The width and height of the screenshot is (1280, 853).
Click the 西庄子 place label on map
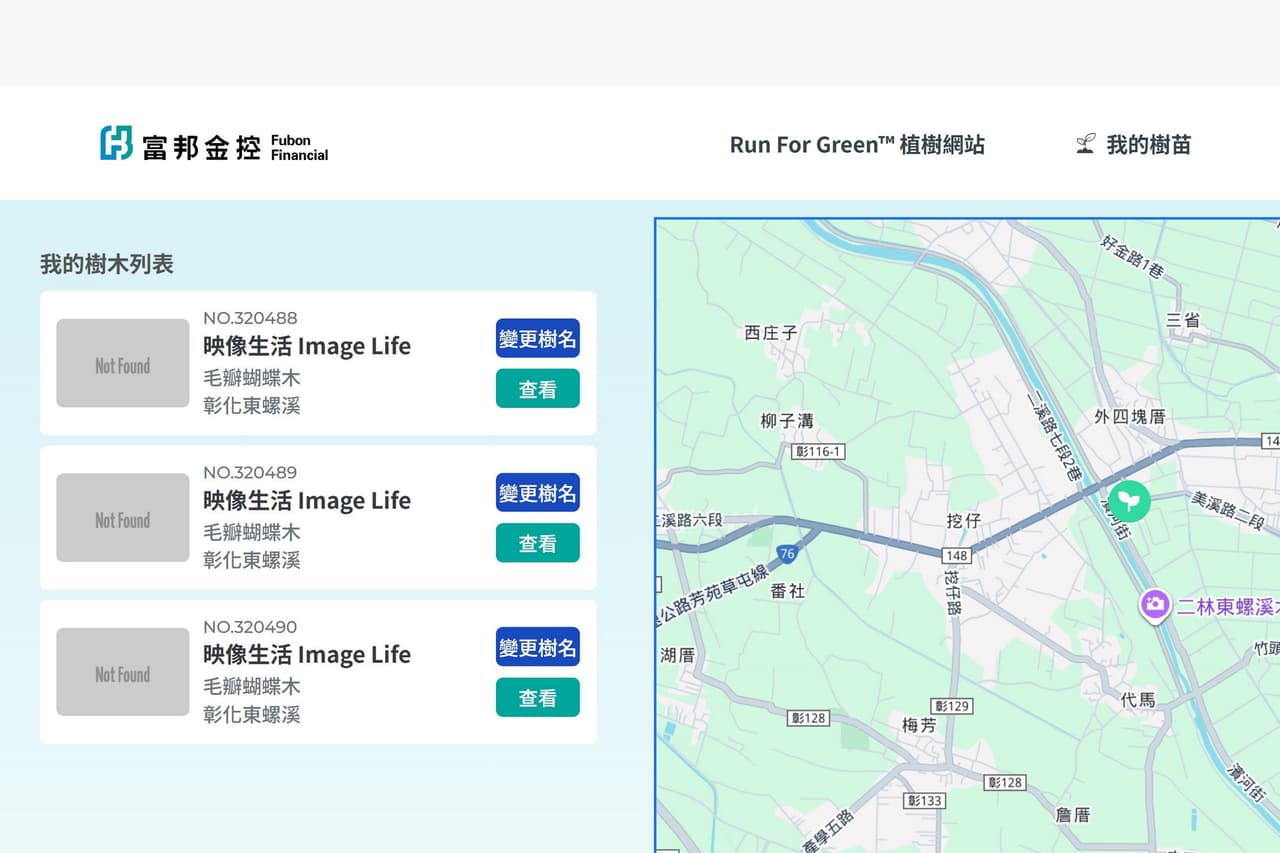[771, 332]
